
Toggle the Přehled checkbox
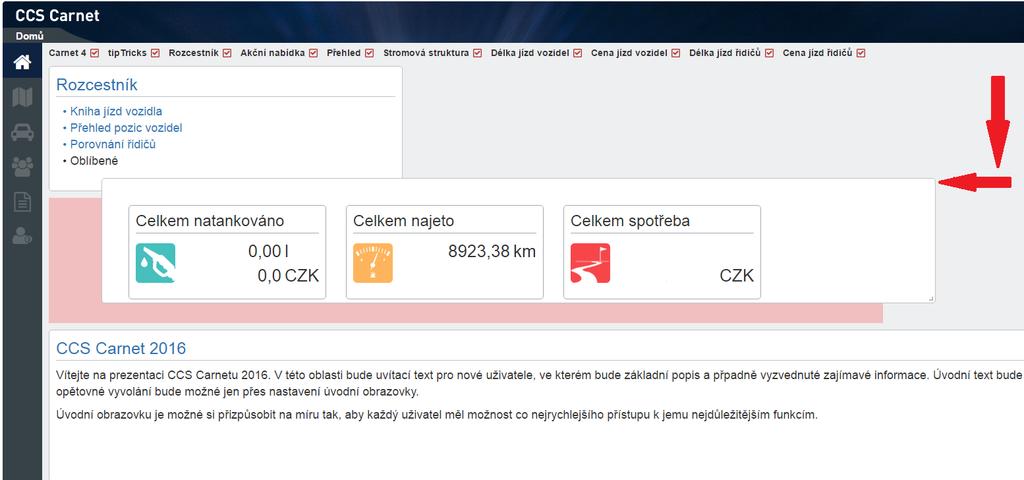[370, 54]
